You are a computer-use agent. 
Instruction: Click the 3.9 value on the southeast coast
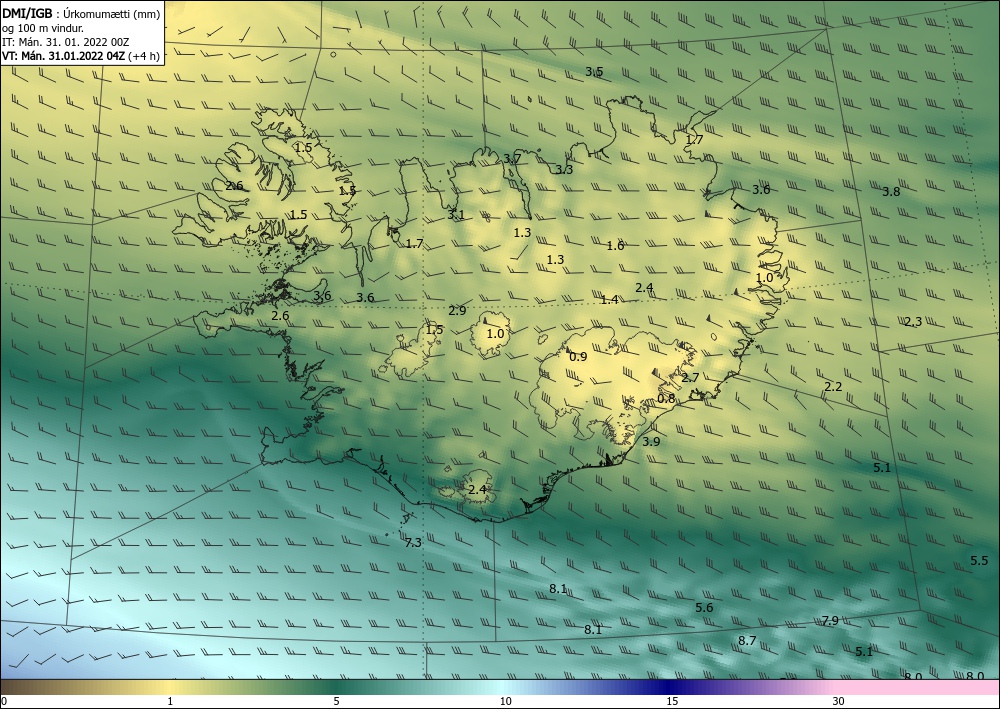tap(651, 441)
